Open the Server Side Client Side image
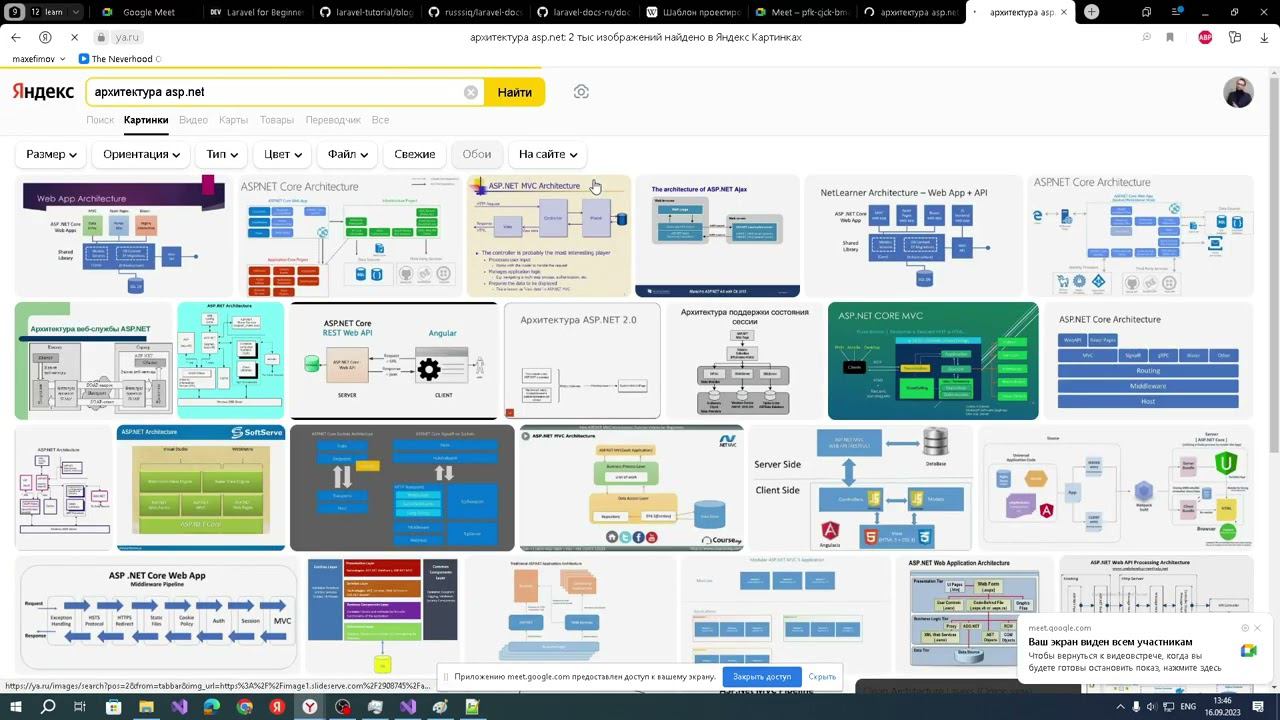 click(861, 488)
